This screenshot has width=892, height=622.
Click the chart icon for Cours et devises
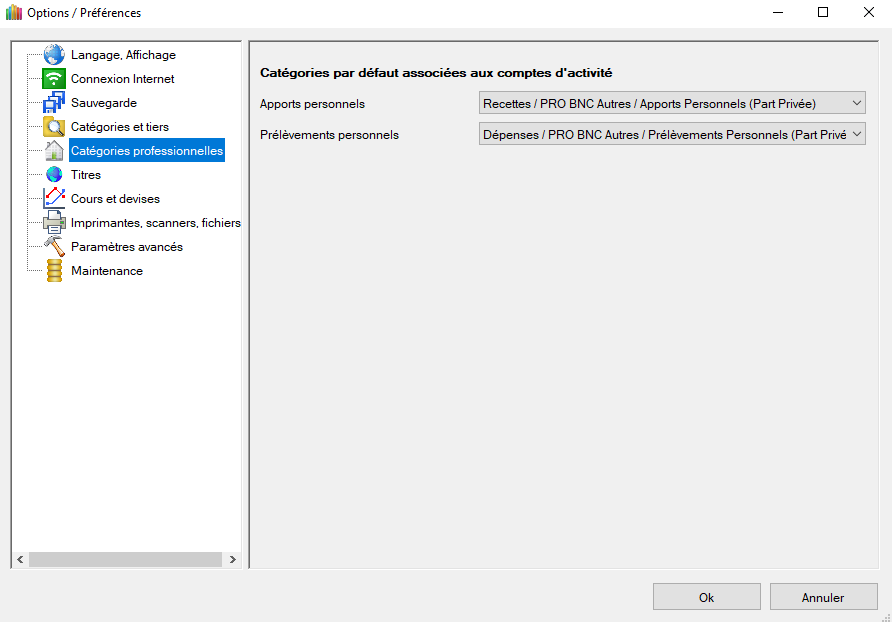coord(54,199)
